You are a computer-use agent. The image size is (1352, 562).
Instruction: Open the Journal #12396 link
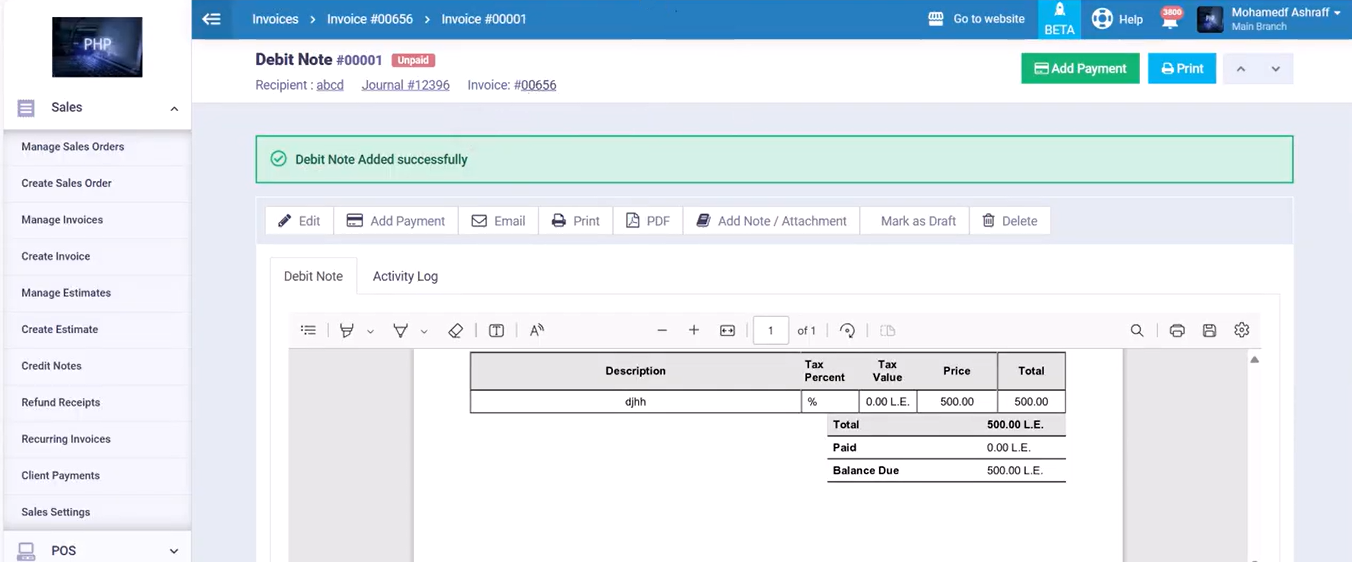[405, 85]
